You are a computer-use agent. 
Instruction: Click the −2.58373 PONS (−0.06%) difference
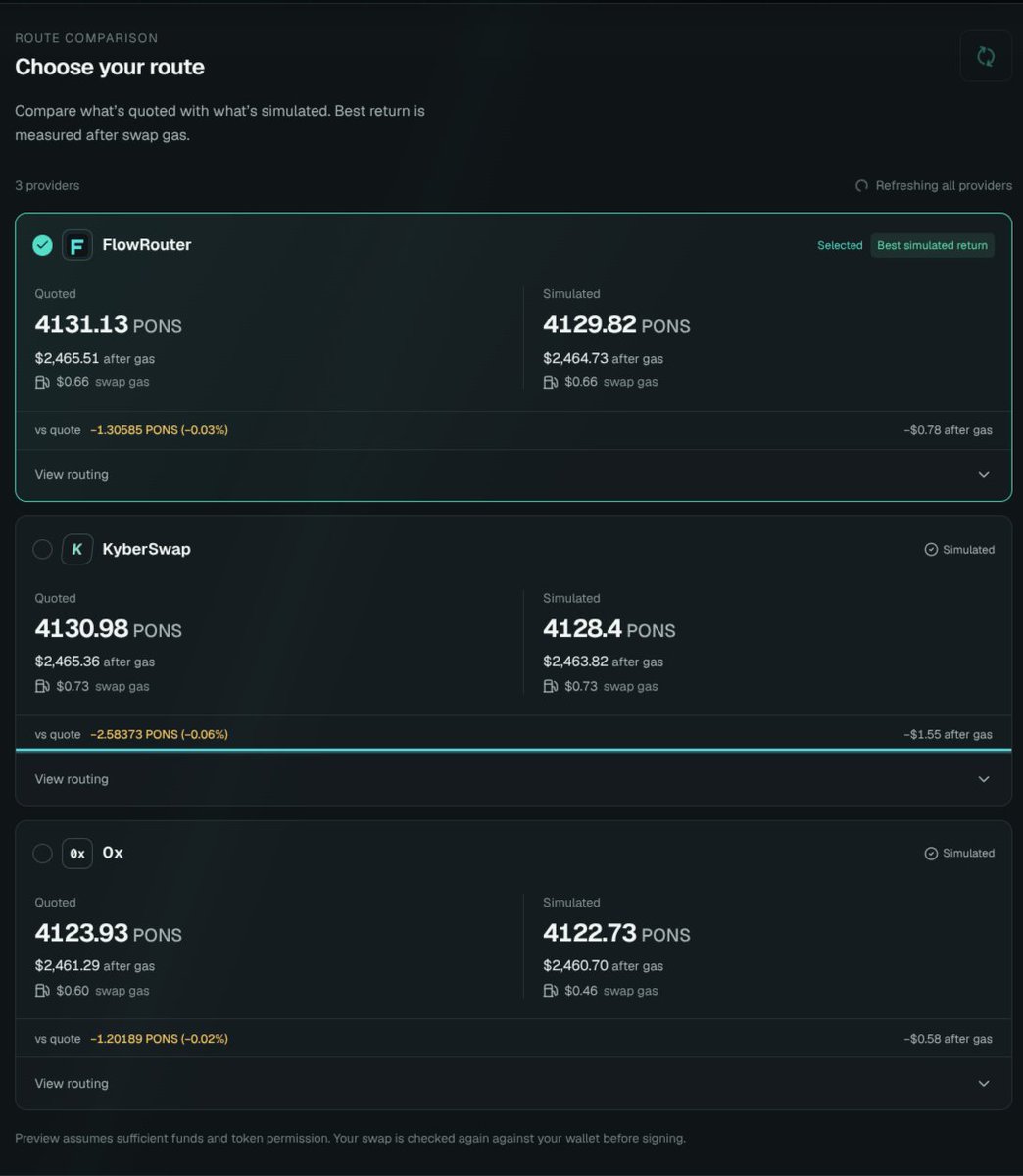159,734
